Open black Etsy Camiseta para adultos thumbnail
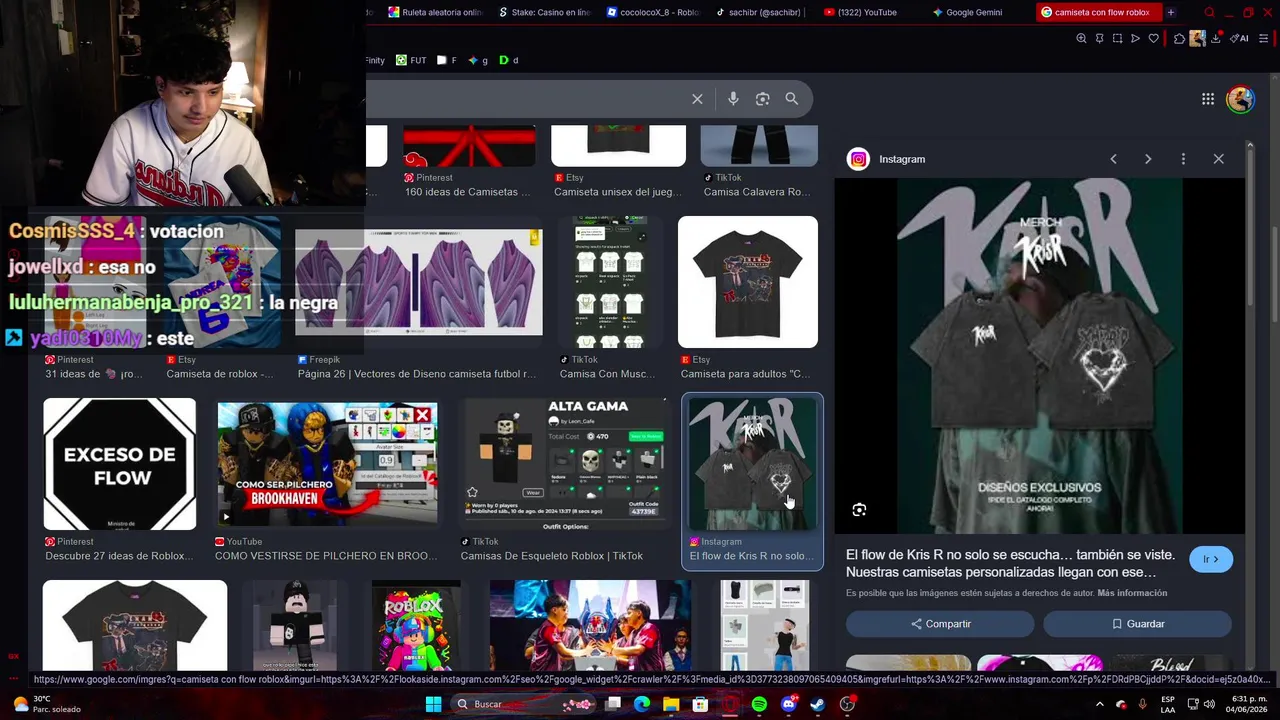 748,282
